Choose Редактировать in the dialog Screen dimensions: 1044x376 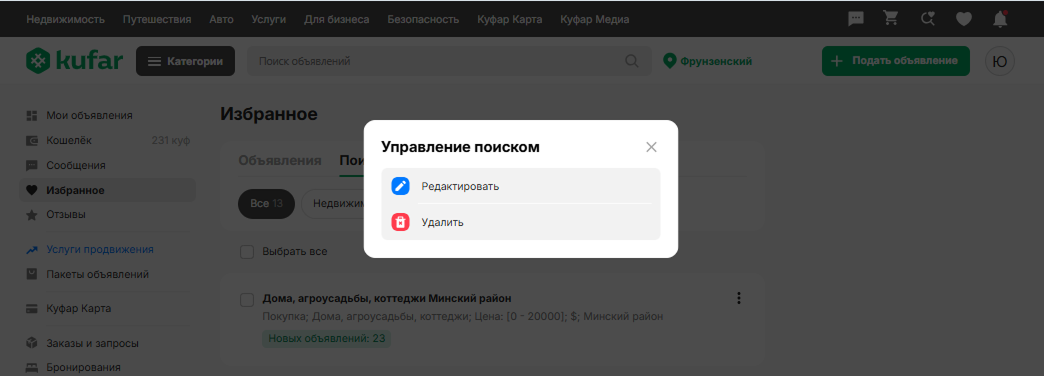[x=521, y=186]
